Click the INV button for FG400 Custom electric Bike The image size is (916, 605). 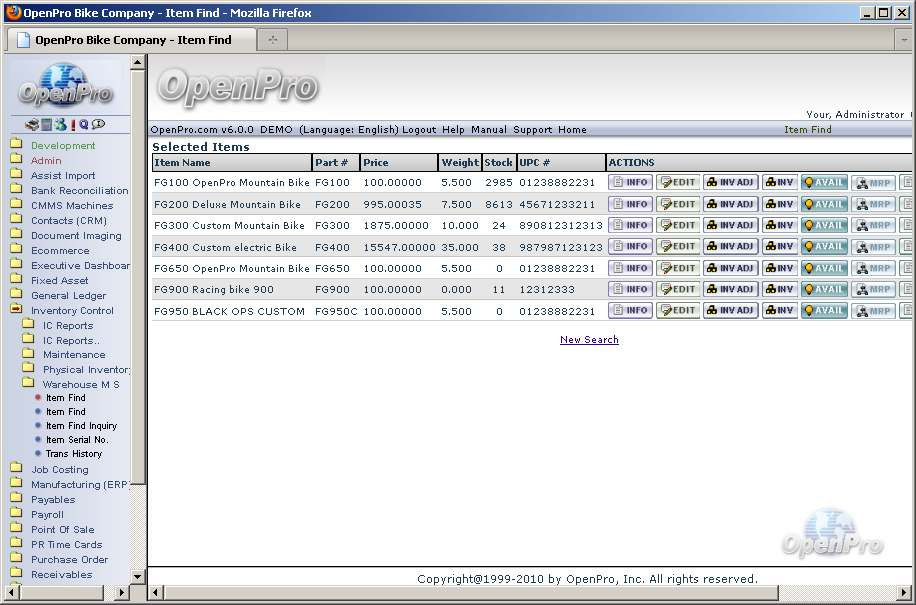(779, 247)
